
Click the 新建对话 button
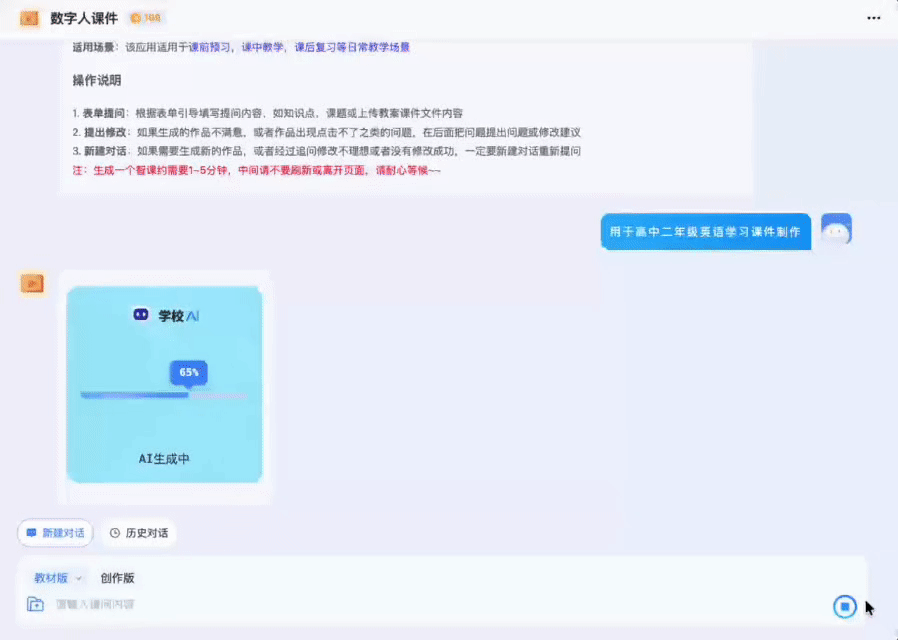[55, 533]
